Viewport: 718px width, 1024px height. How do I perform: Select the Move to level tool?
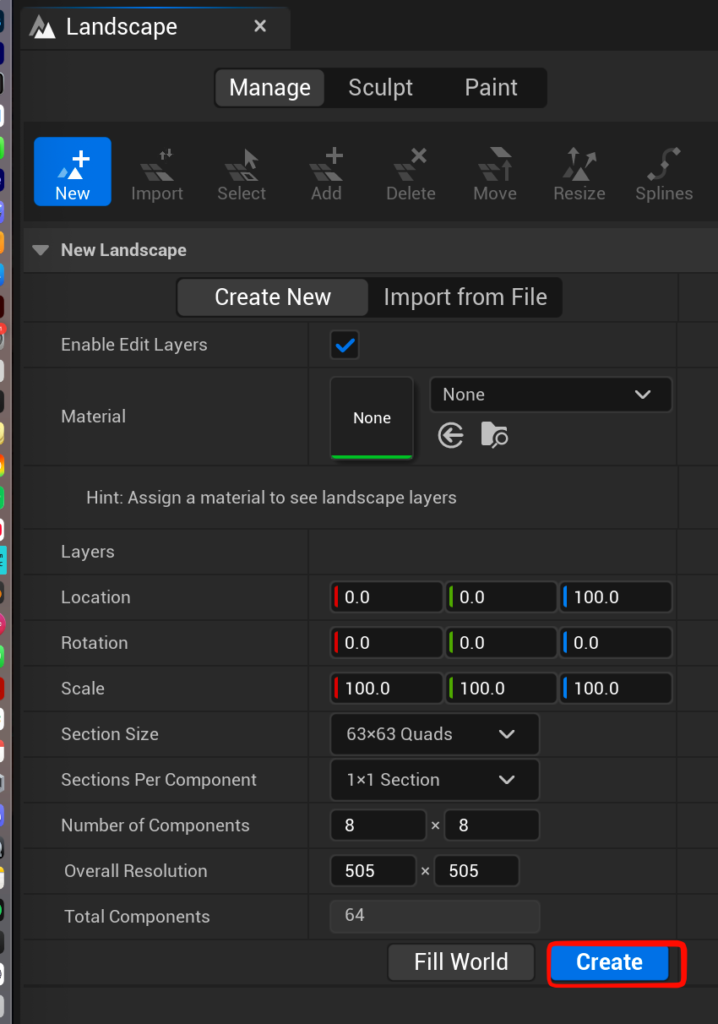[495, 172]
